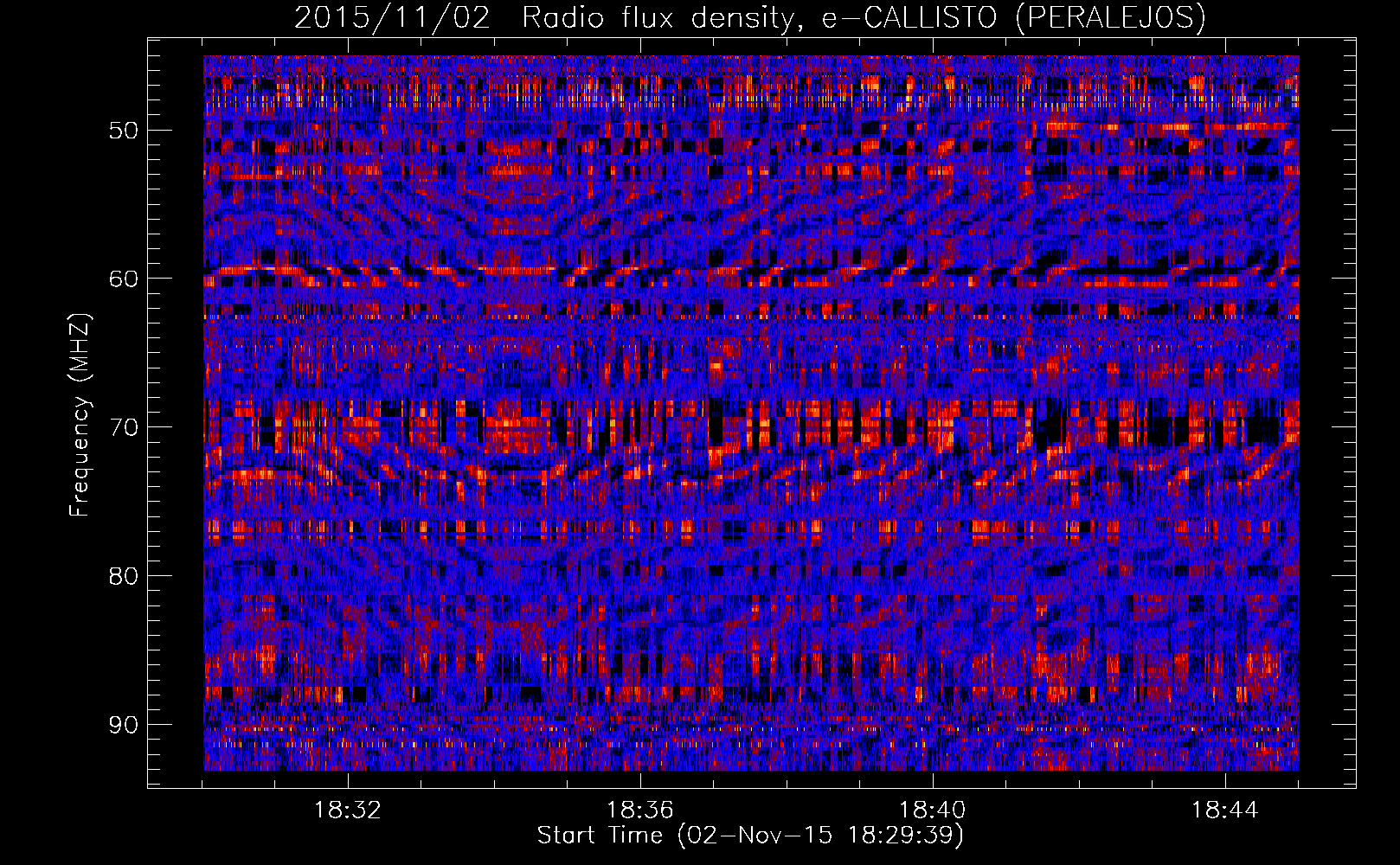Click the '18:44' time tick label

tap(1225, 811)
